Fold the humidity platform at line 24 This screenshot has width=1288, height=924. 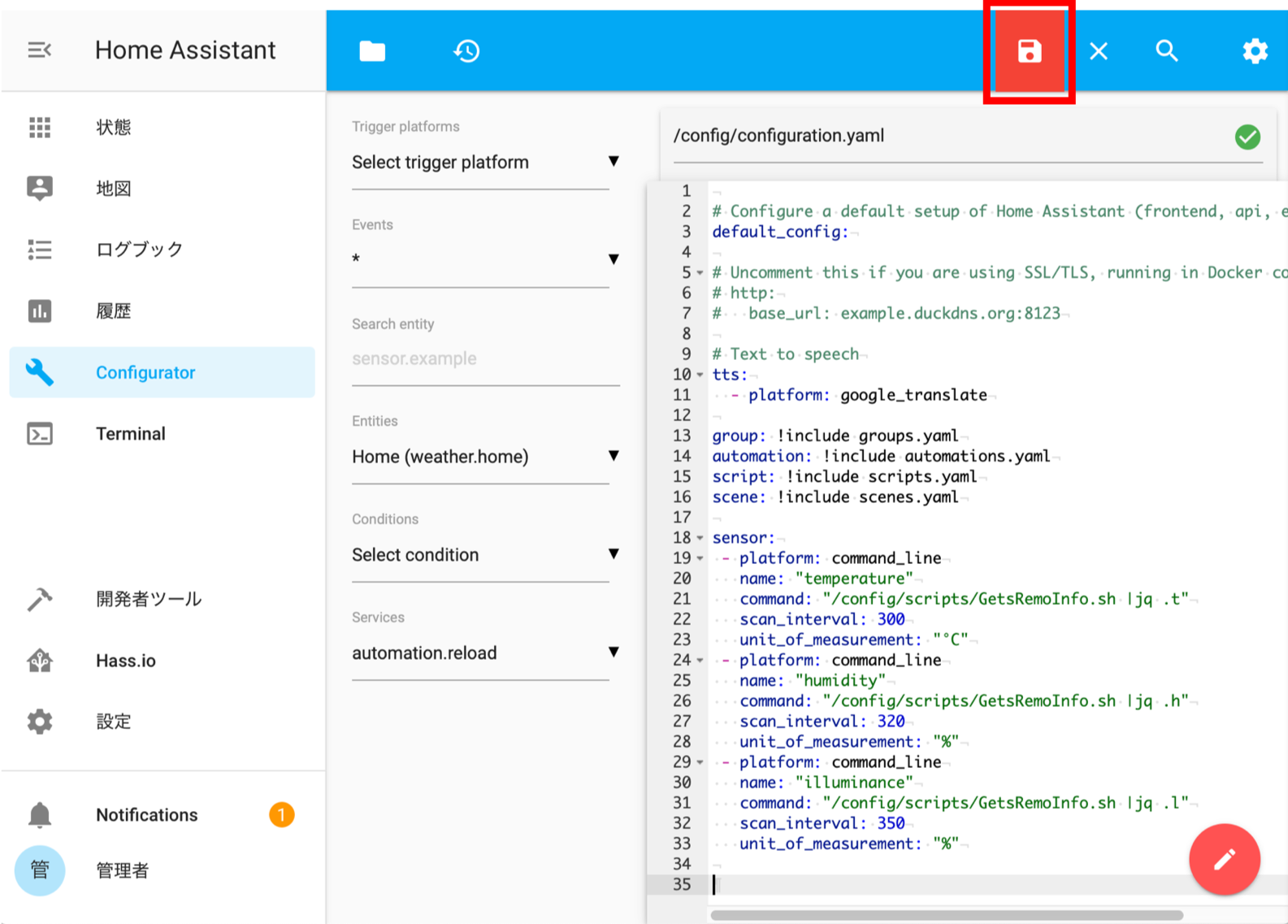700,661
